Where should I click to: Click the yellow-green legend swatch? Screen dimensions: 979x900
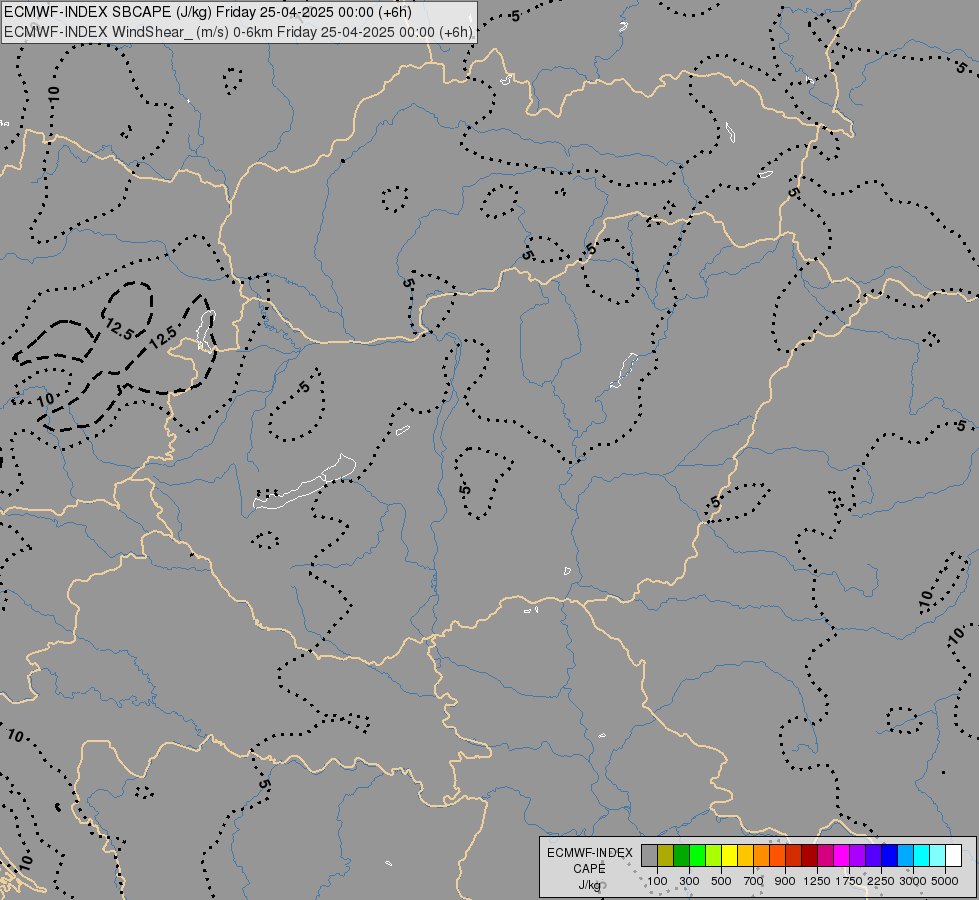point(714,855)
